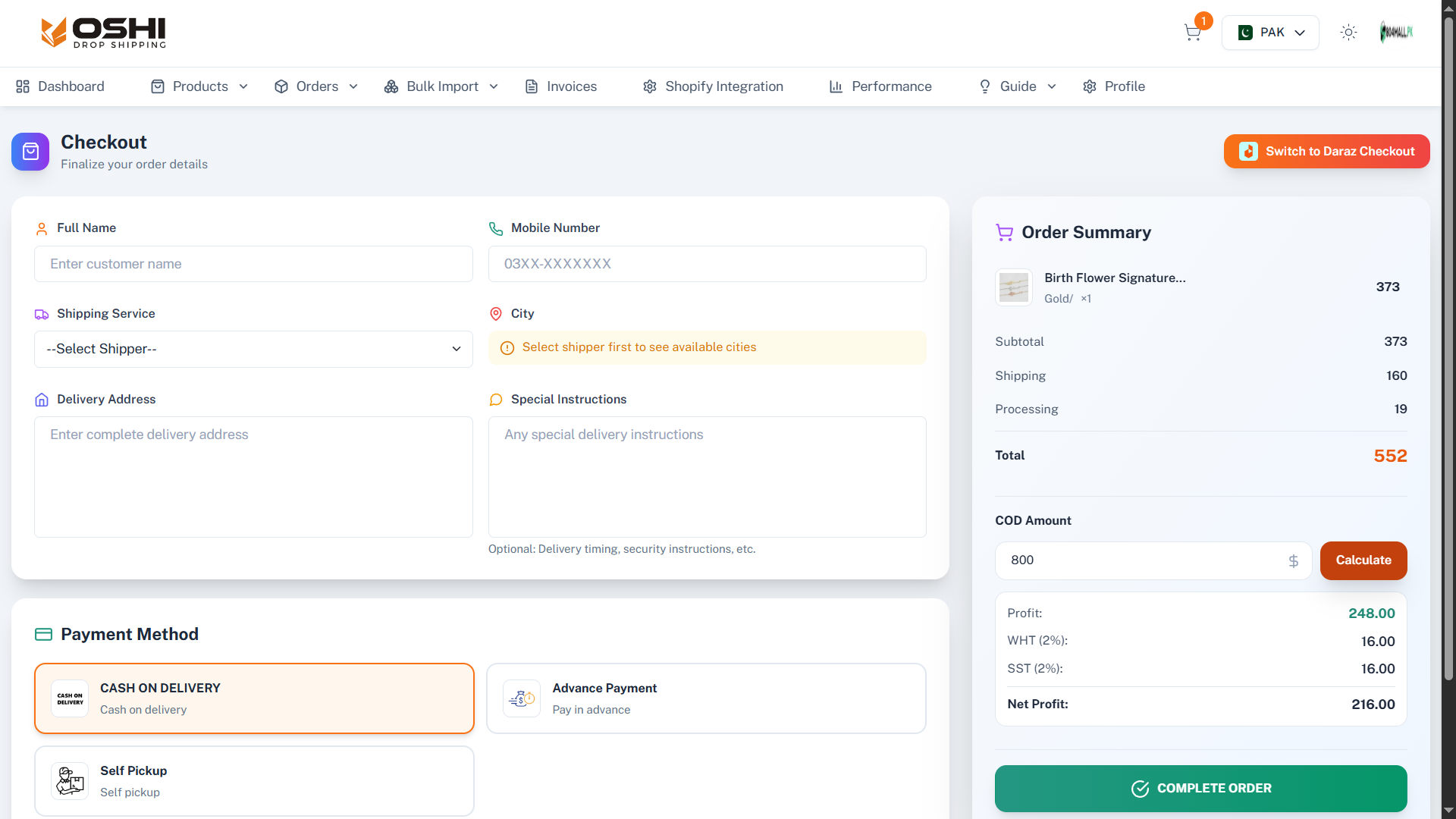Screen dimensions: 1456x819
Task: Open the shopping cart icon
Action: click(1192, 33)
